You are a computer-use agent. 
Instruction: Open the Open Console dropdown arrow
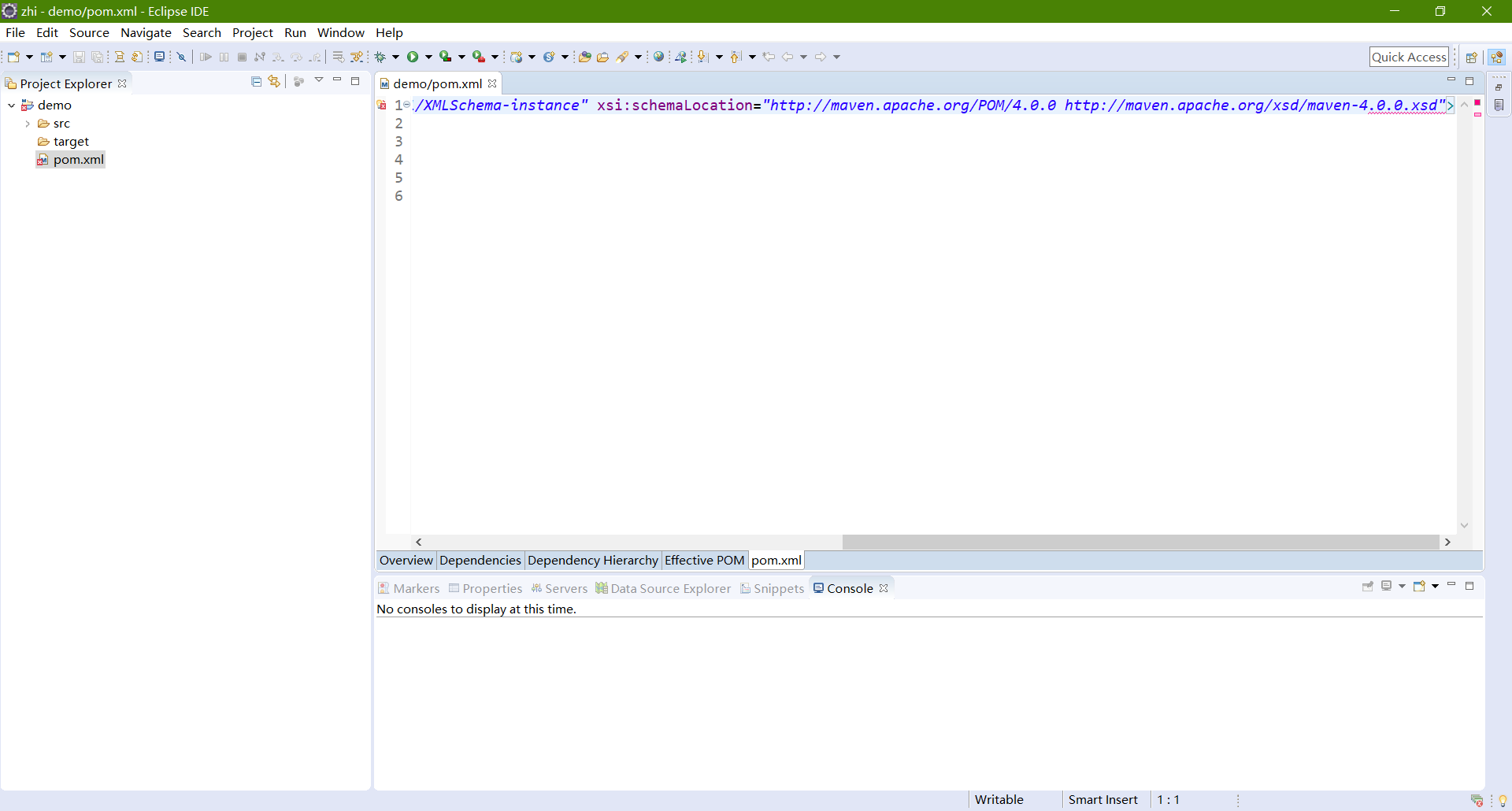(x=1435, y=587)
